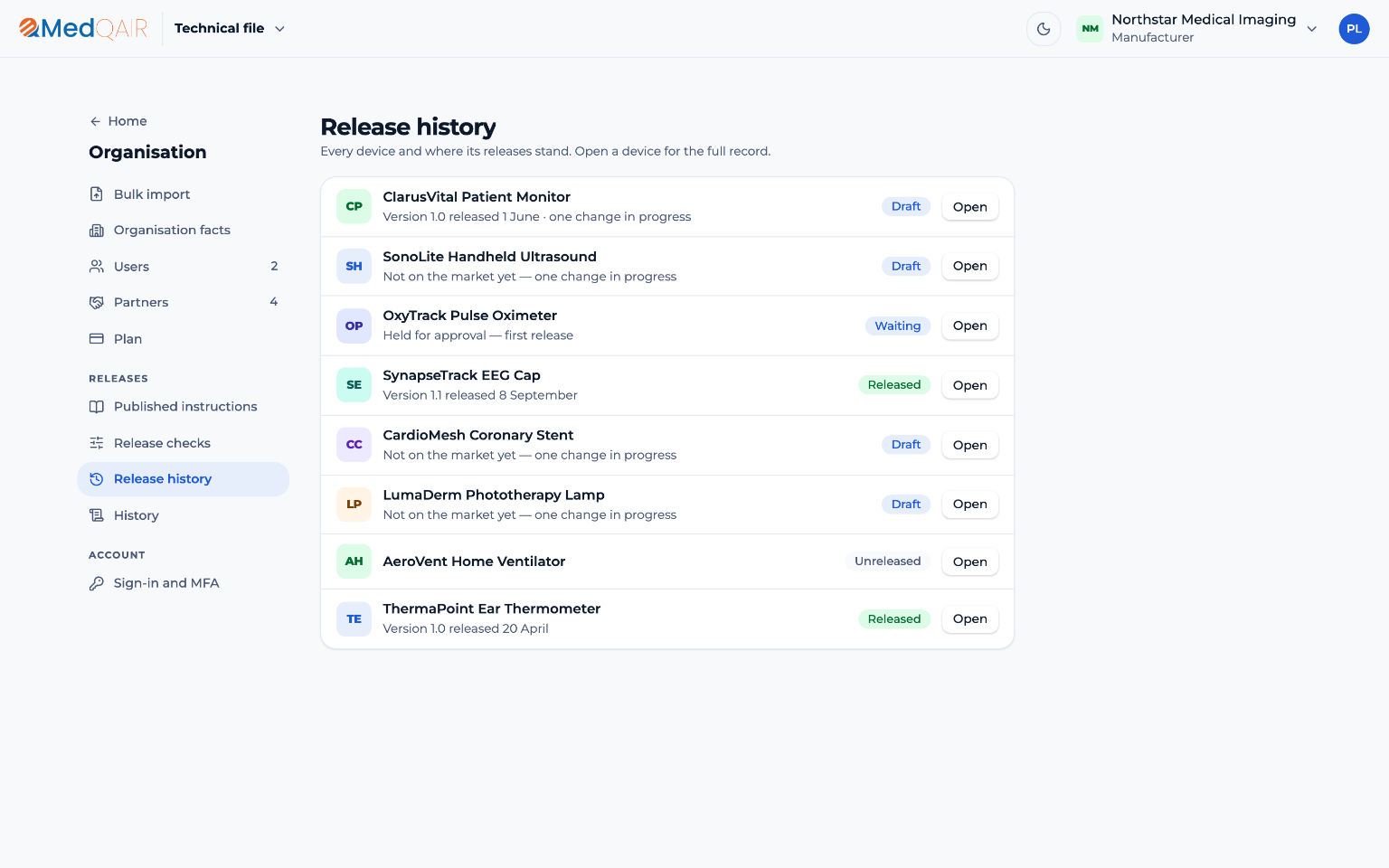Open ThermaPoint Ear Thermometer record
This screenshot has height=868, width=1389.
point(970,618)
